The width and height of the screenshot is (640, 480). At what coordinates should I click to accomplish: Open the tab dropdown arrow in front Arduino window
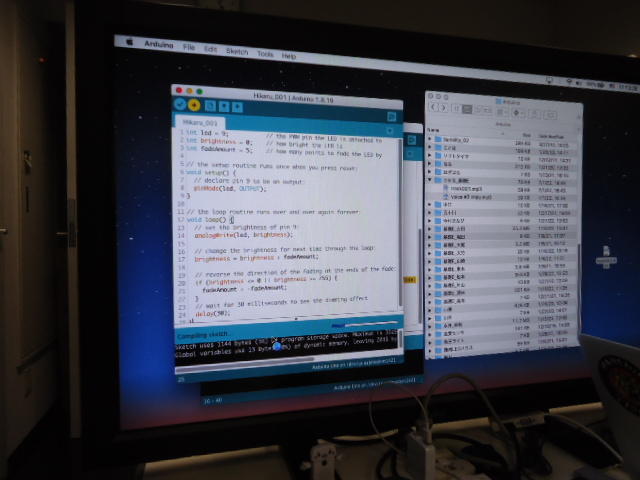[x=390, y=131]
